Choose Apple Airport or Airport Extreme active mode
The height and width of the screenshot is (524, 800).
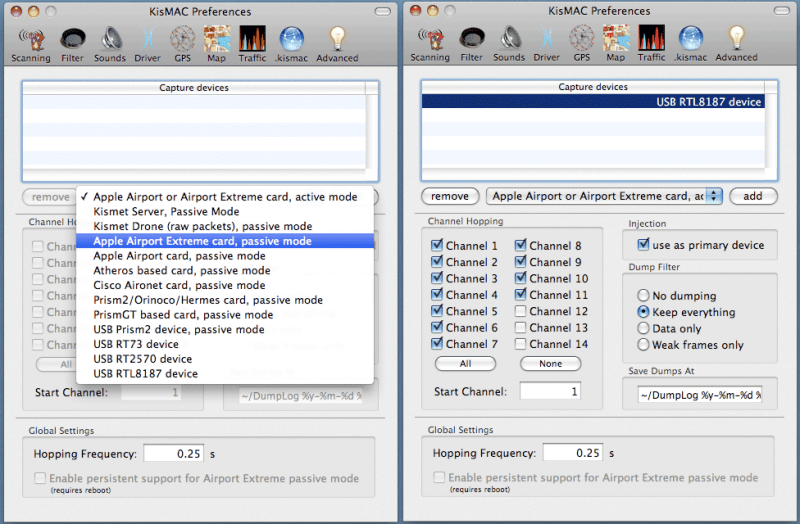[225, 197]
